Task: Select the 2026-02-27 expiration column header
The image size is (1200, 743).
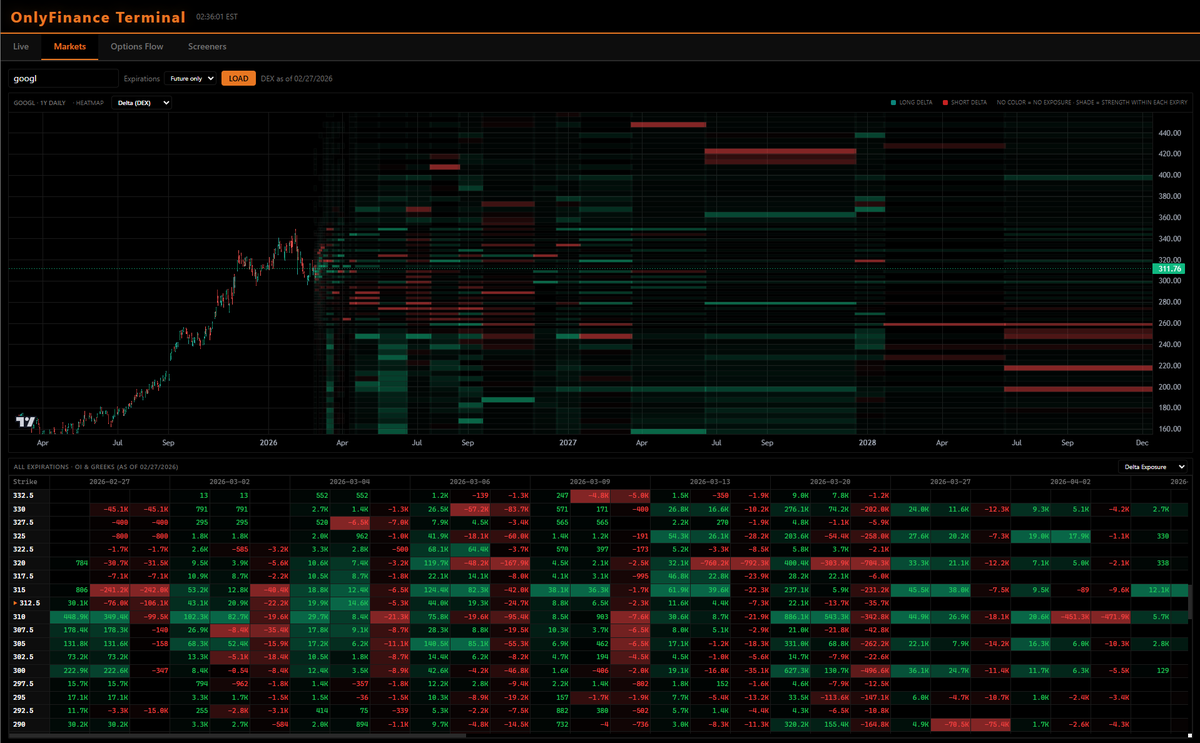Action: pyautogui.click(x=110, y=481)
